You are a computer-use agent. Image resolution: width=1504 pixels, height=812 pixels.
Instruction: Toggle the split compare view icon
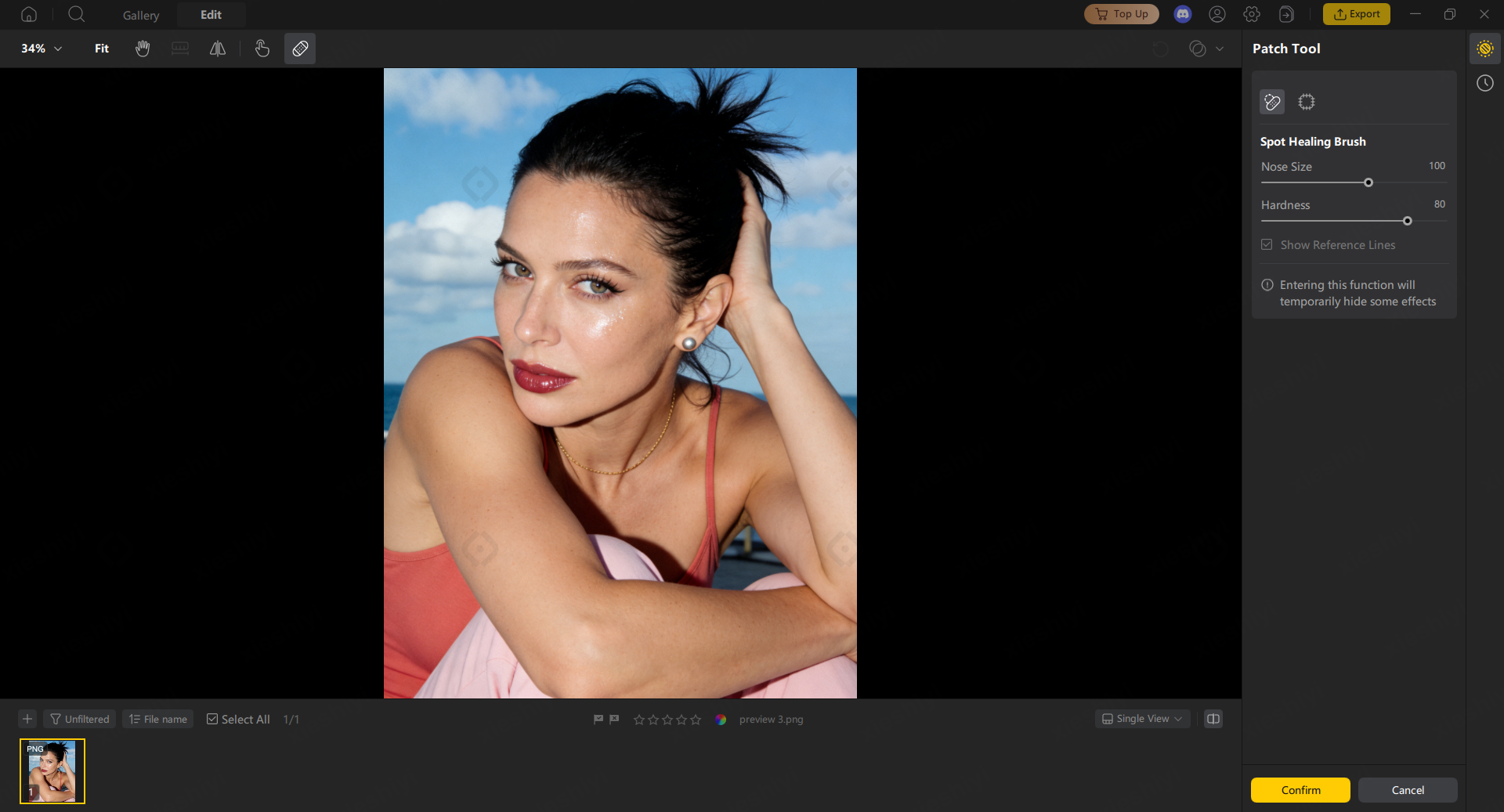(x=1213, y=719)
